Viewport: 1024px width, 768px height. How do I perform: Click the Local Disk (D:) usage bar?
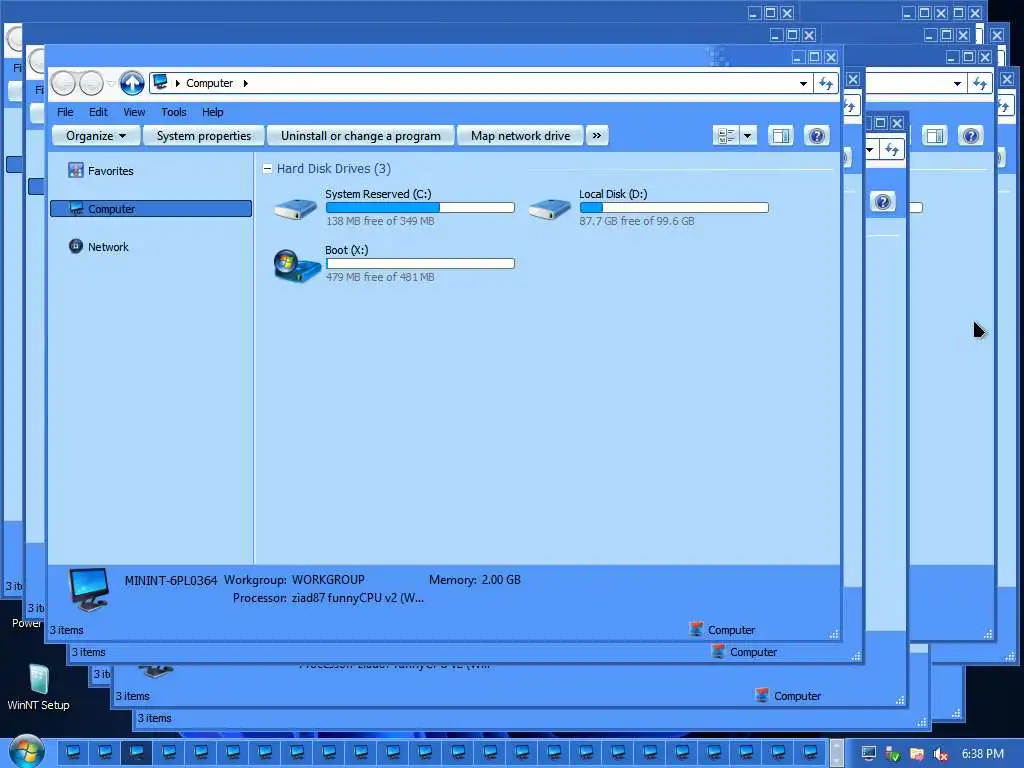[x=674, y=208]
